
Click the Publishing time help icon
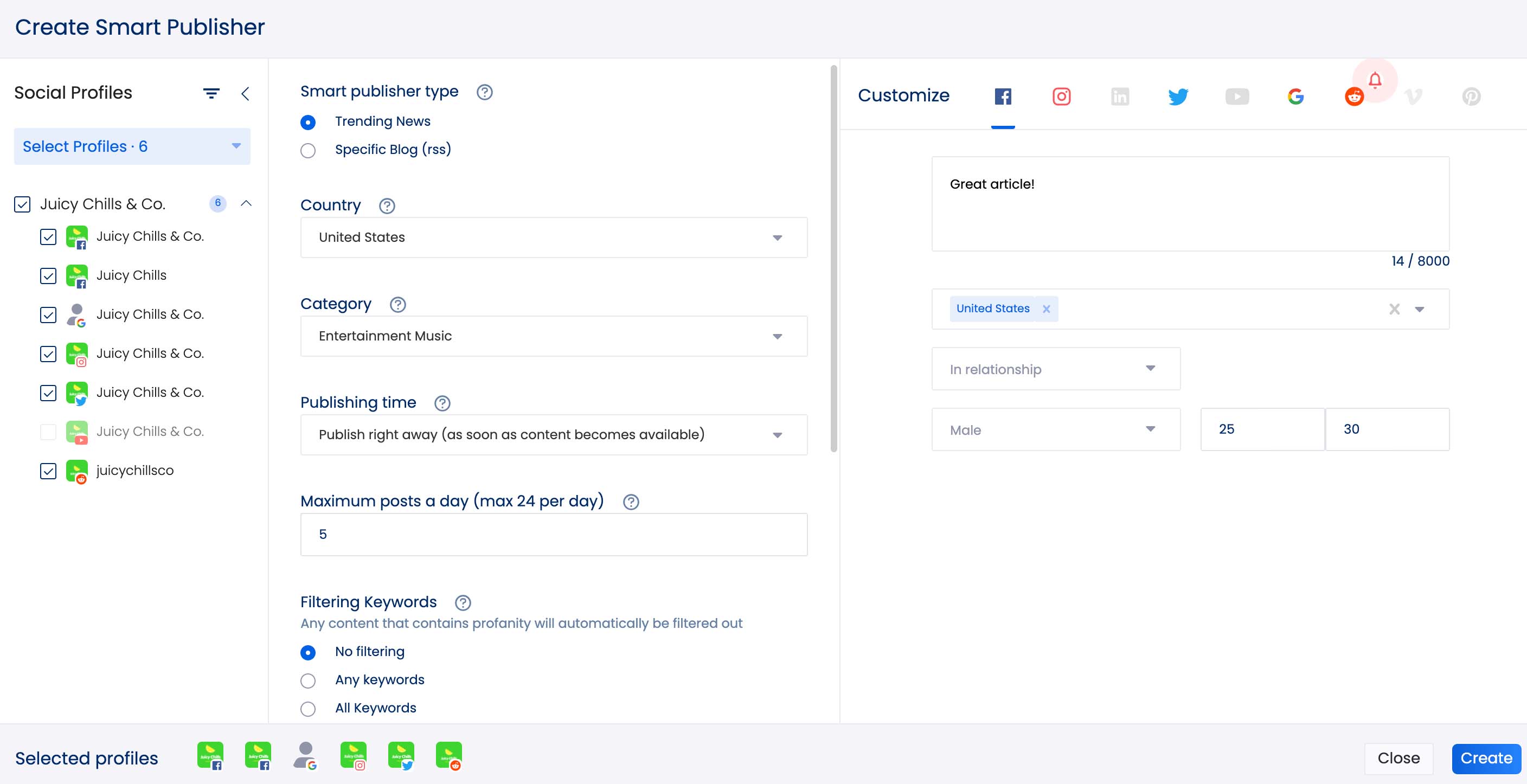click(442, 403)
